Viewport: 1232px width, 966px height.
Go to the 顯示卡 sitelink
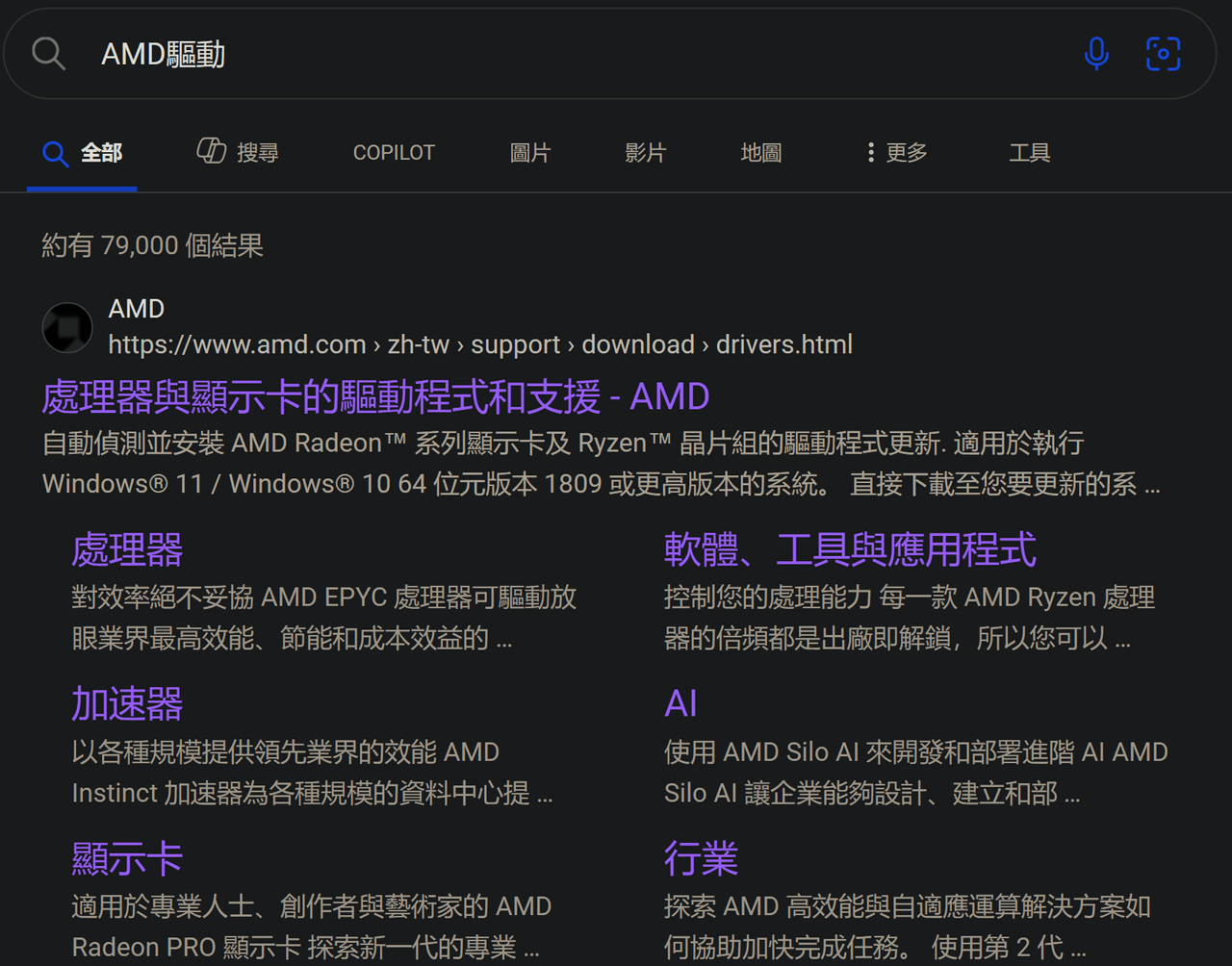(x=127, y=859)
